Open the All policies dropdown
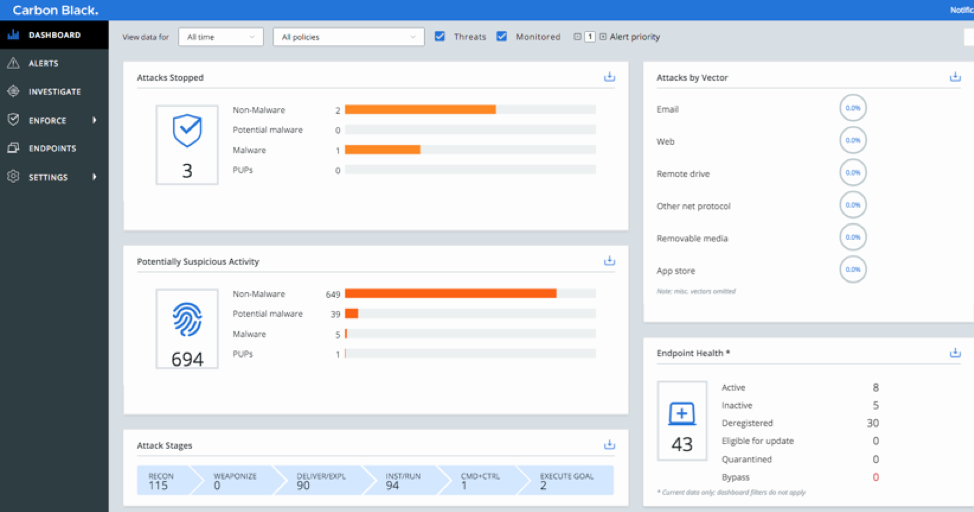The height and width of the screenshot is (512, 974). 349,37
